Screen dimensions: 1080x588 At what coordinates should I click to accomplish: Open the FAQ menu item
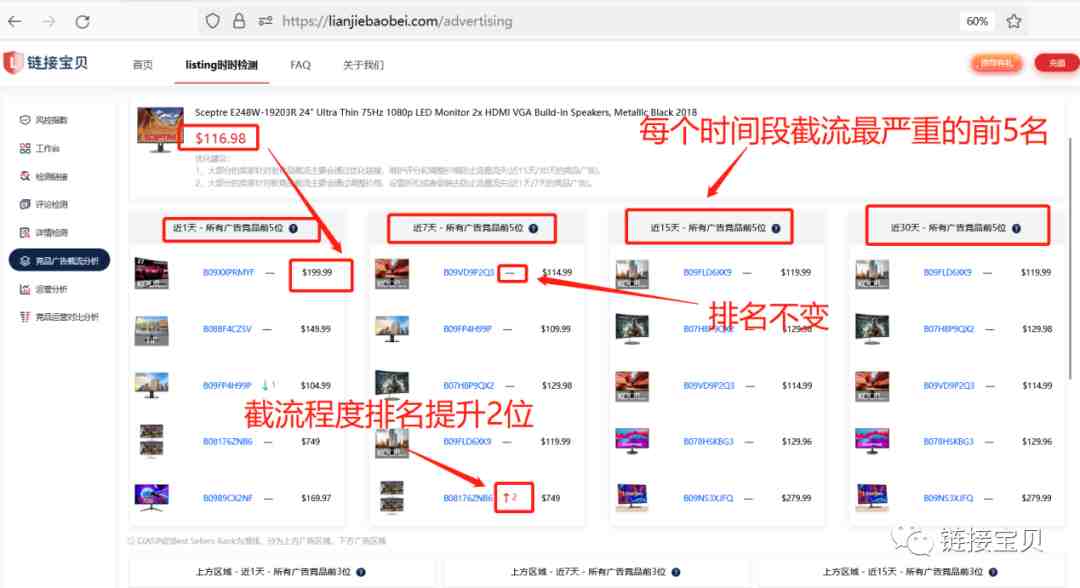tap(300, 65)
